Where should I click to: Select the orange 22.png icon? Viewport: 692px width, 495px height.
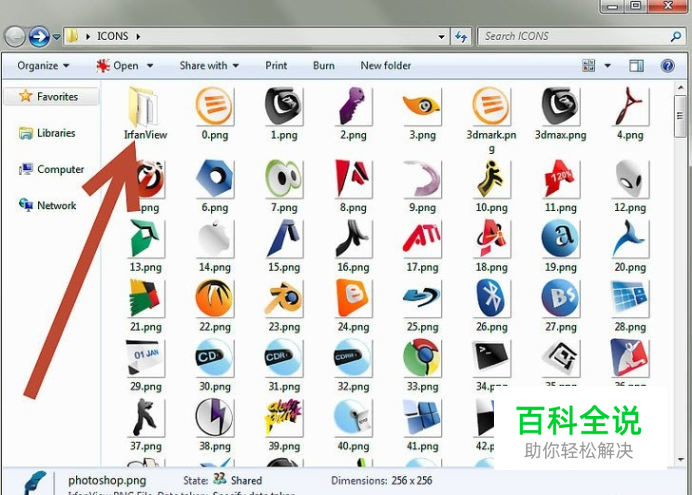coord(214,298)
